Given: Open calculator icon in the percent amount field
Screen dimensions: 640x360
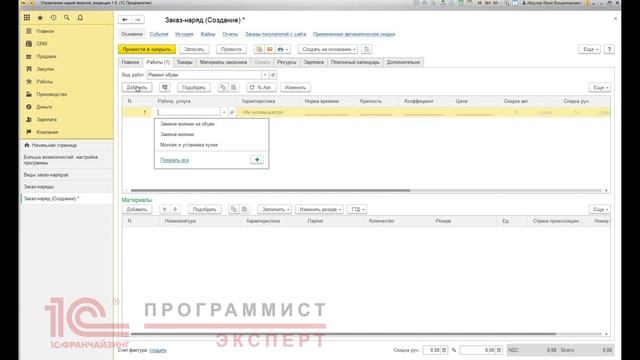Looking at the screenshot, I should (x=498, y=350).
